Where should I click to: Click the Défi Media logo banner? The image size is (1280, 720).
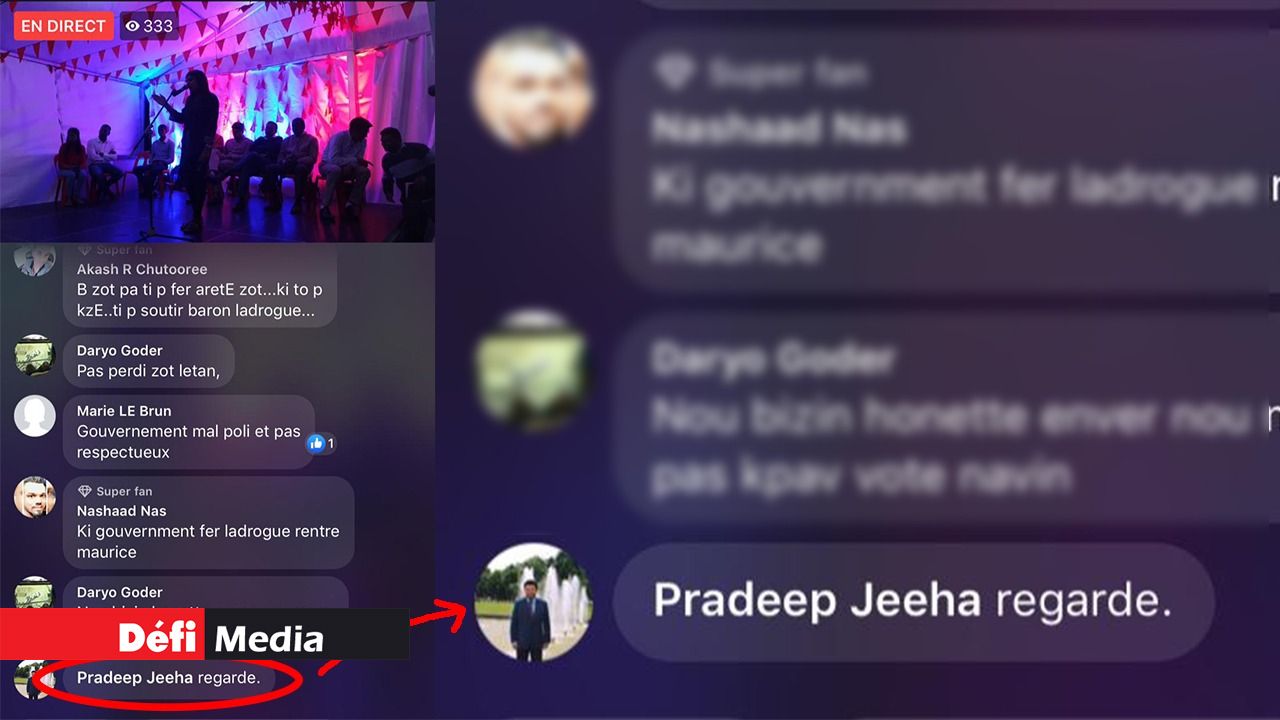coord(204,634)
